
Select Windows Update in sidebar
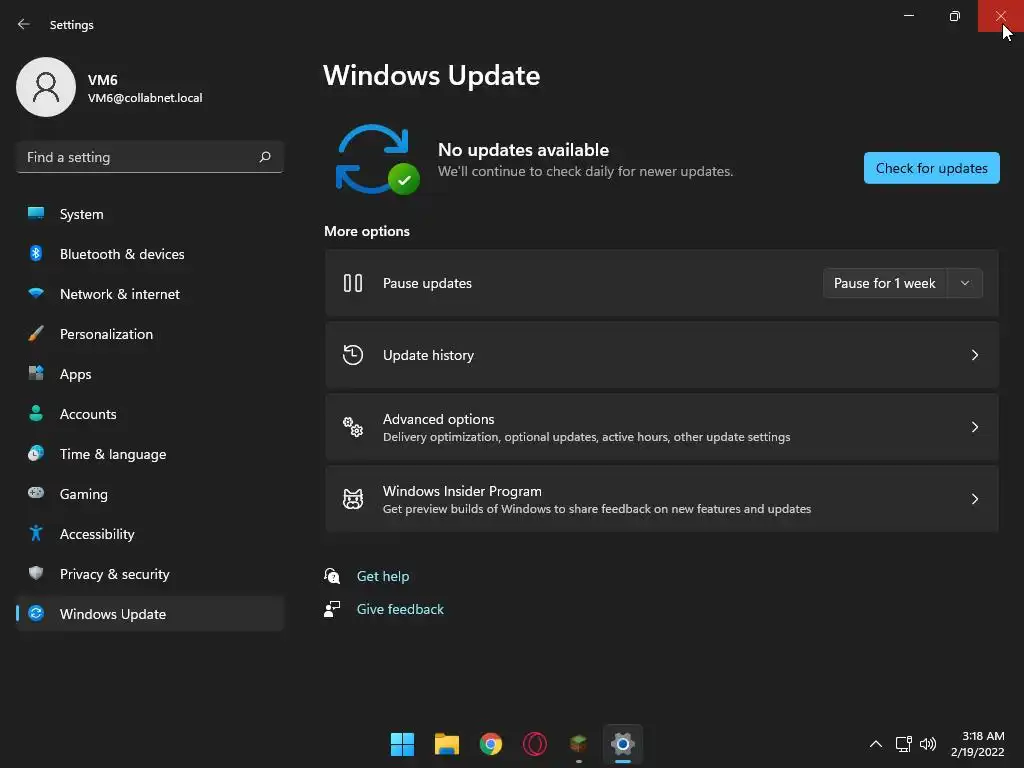(x=150, y=613)
